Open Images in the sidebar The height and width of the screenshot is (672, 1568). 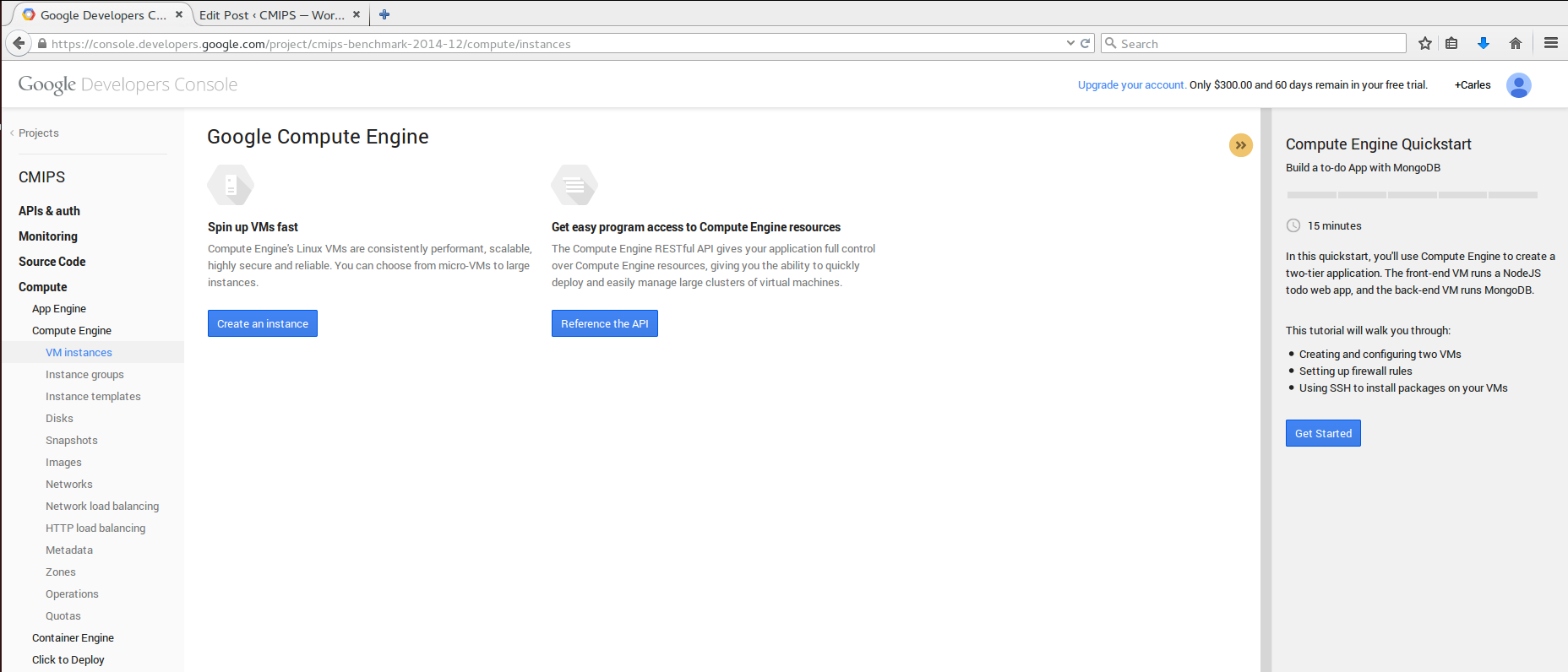(63, 463)
